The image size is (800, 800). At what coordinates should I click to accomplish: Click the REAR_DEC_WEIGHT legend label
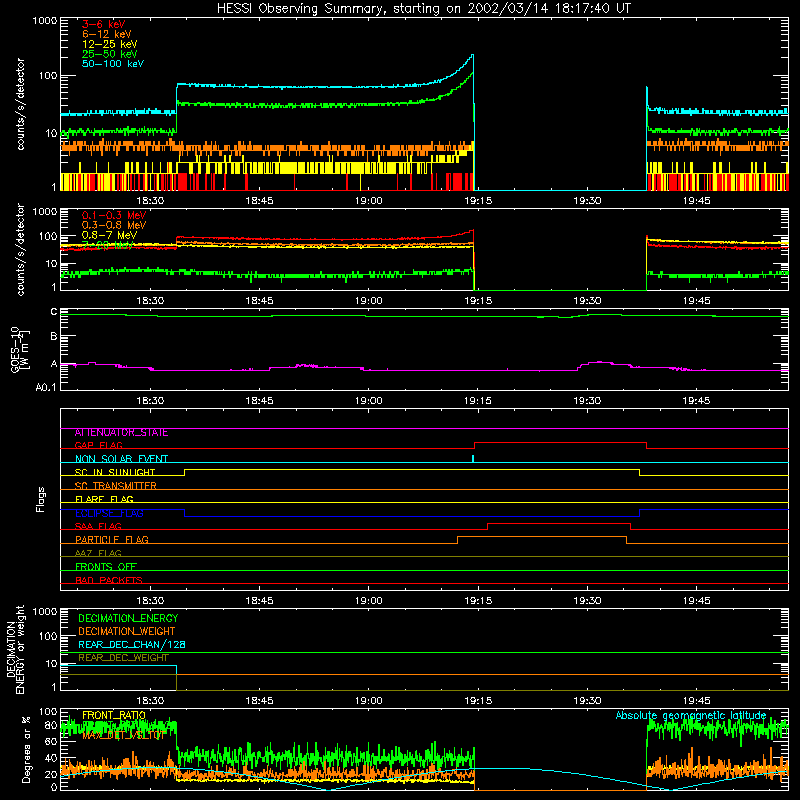[123, 658]
